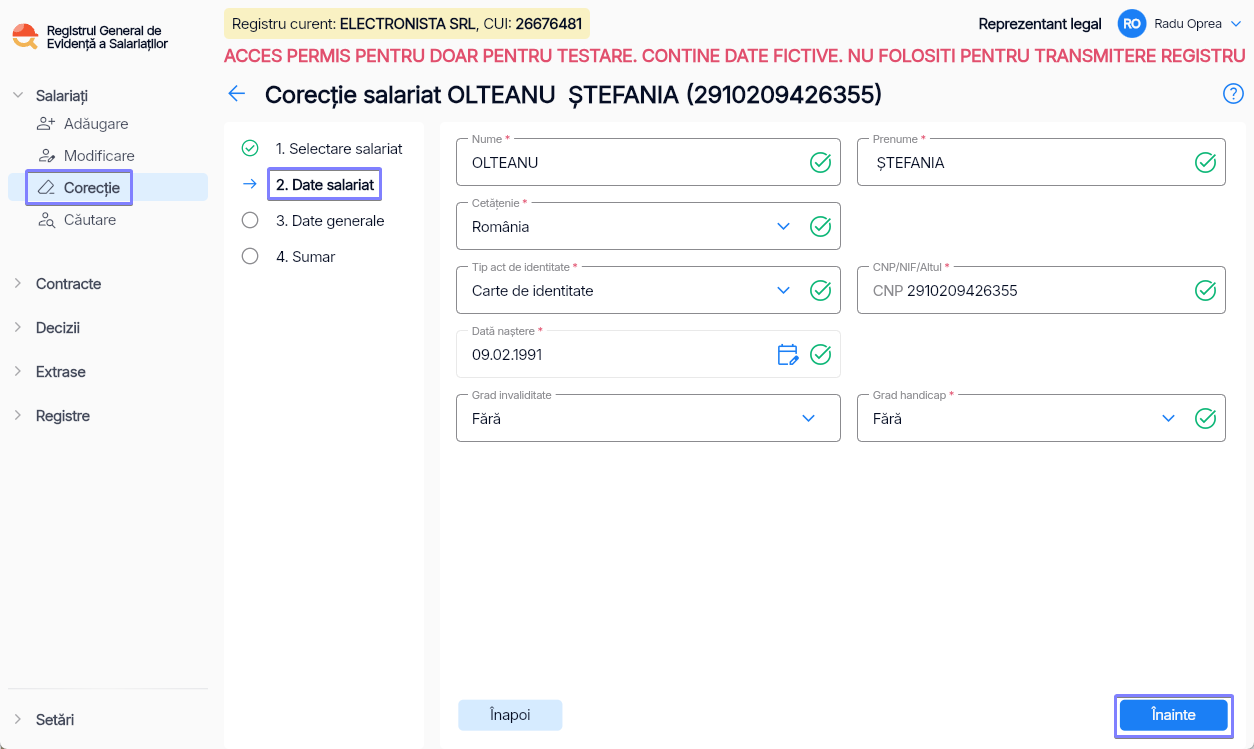Screen dimensions: 1254x749
Task: Expand the Setări sidebar section
Action: (17, 719)
